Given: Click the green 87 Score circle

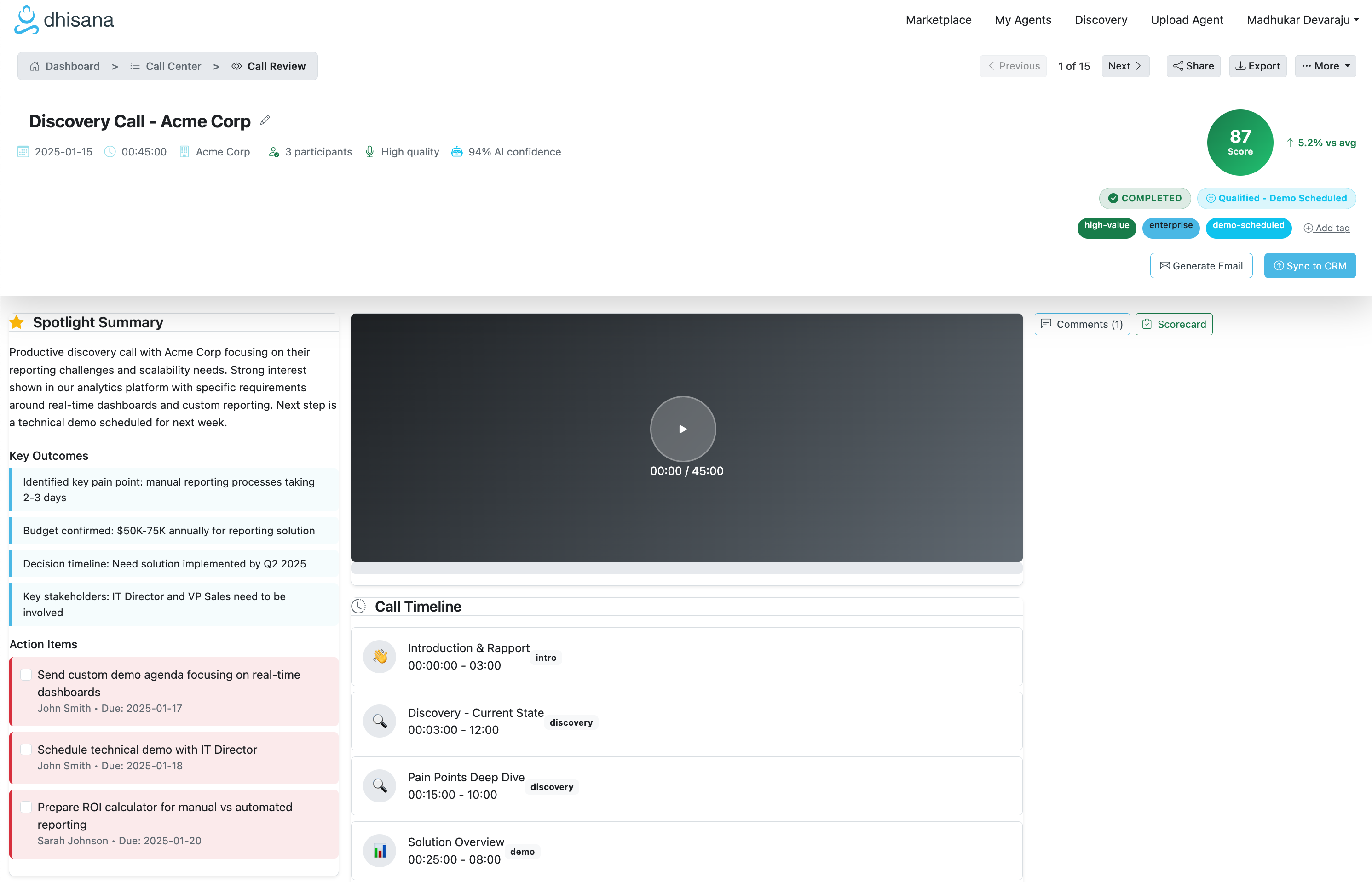Looking at the screenshot, I should pyautogui.click(x=1239, y=143).
